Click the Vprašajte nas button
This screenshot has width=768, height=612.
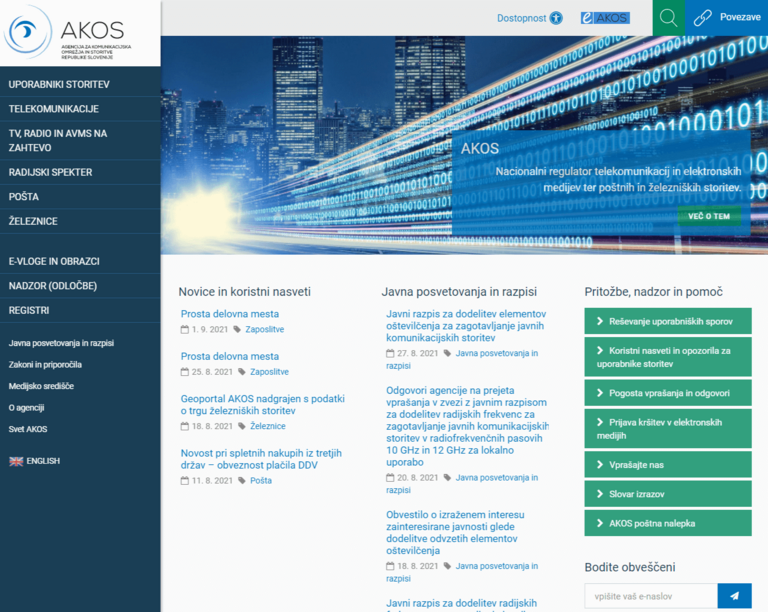pyautogui.click(x=668, y=465)
